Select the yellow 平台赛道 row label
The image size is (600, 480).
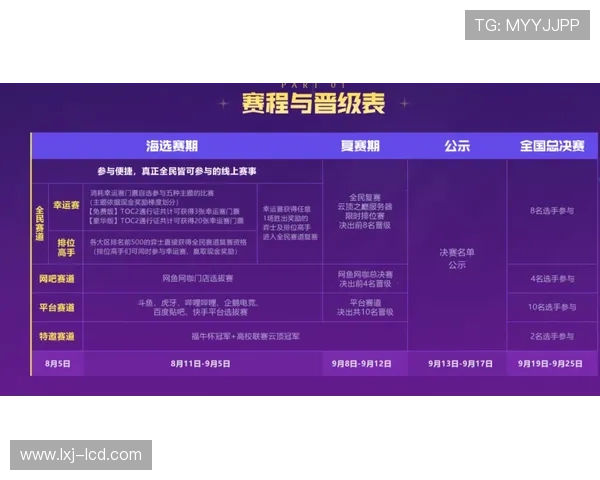pos(57,307)
